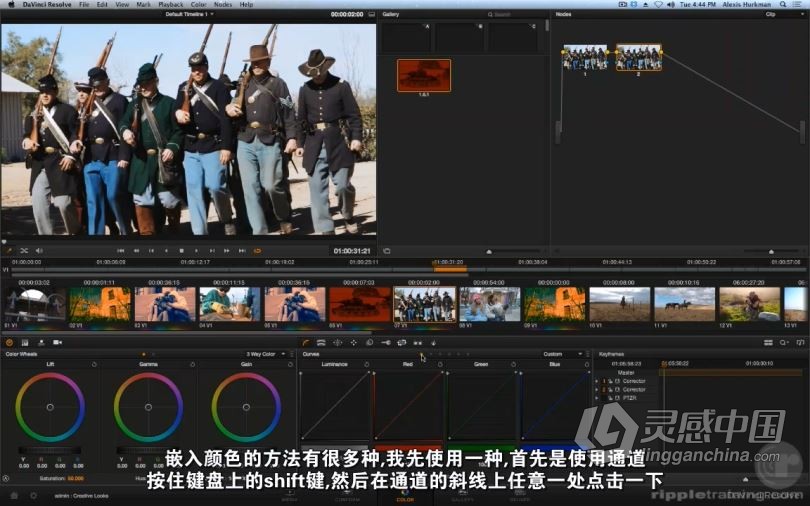
Task: Open the Stereoscopic 3D palette icon
Action: (418, 342)
